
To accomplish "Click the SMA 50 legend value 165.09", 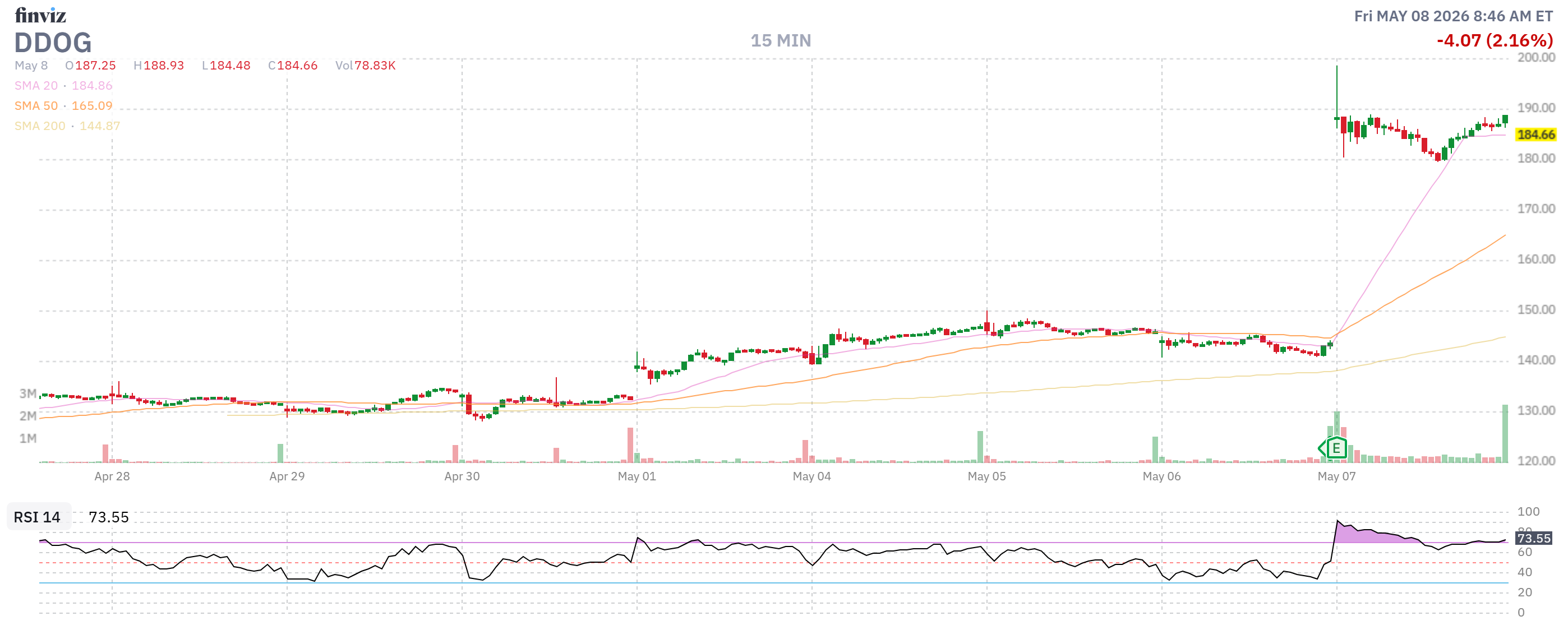I will coord(92,106).
